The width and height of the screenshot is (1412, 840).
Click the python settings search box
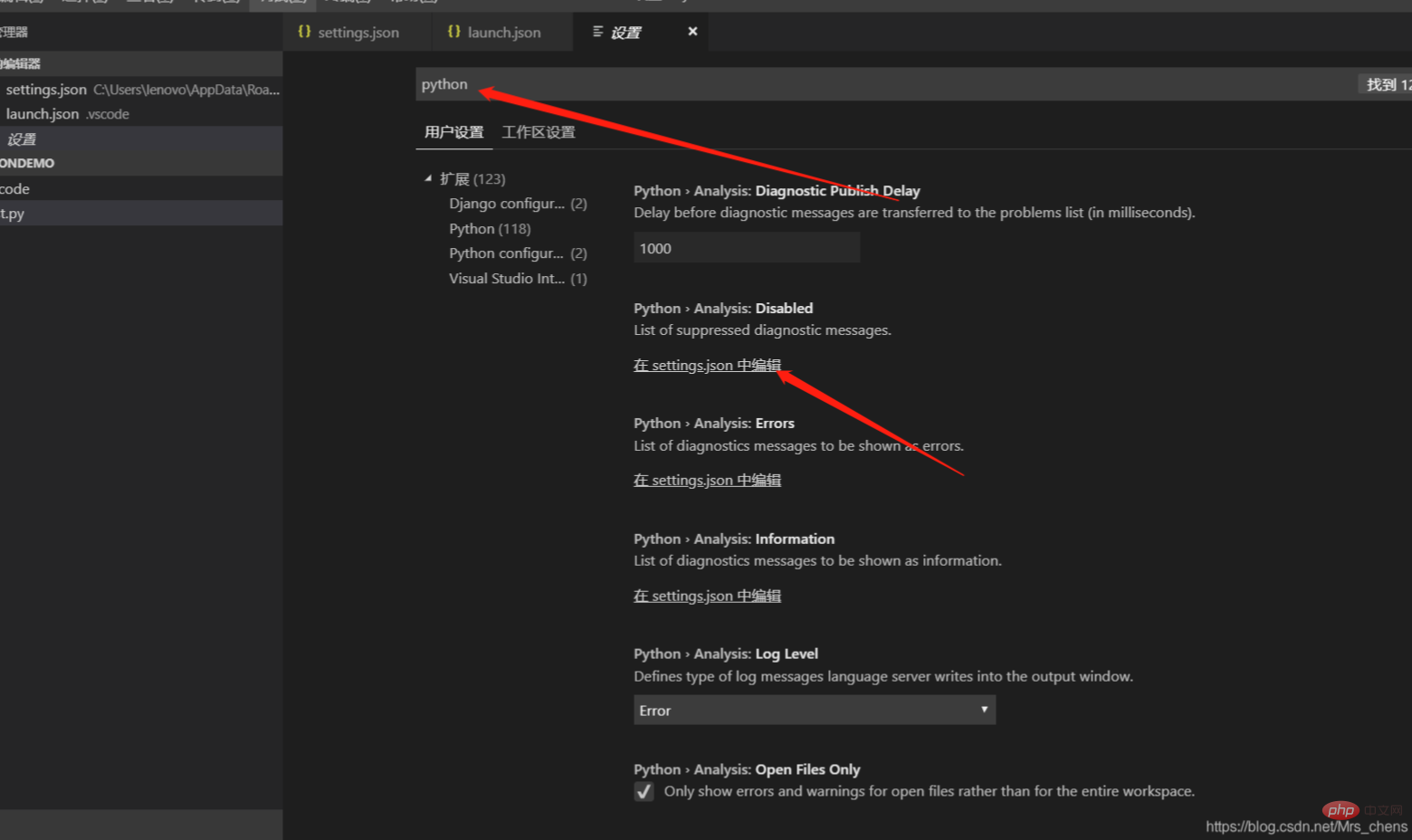coord(634,83)
